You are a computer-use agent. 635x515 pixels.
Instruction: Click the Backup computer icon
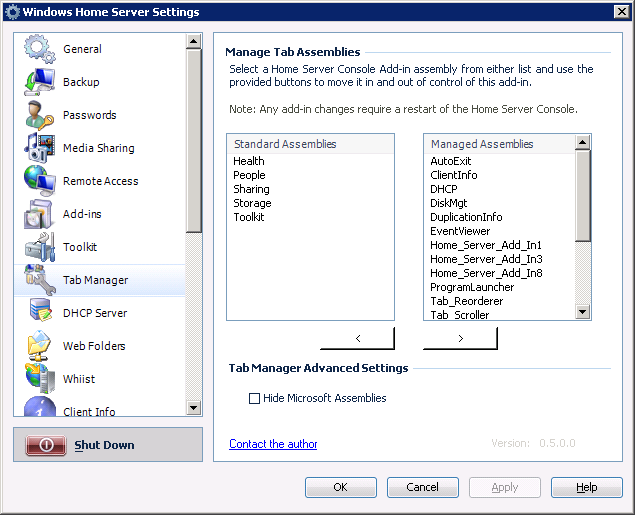(39, 82)
